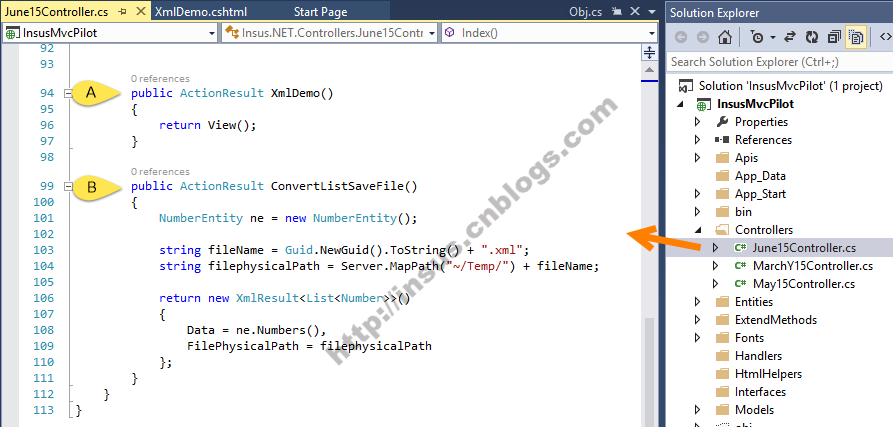Pin icon on June15Controller.cs tab
Screen dimensions: 893x427
[x=124, y=11]
